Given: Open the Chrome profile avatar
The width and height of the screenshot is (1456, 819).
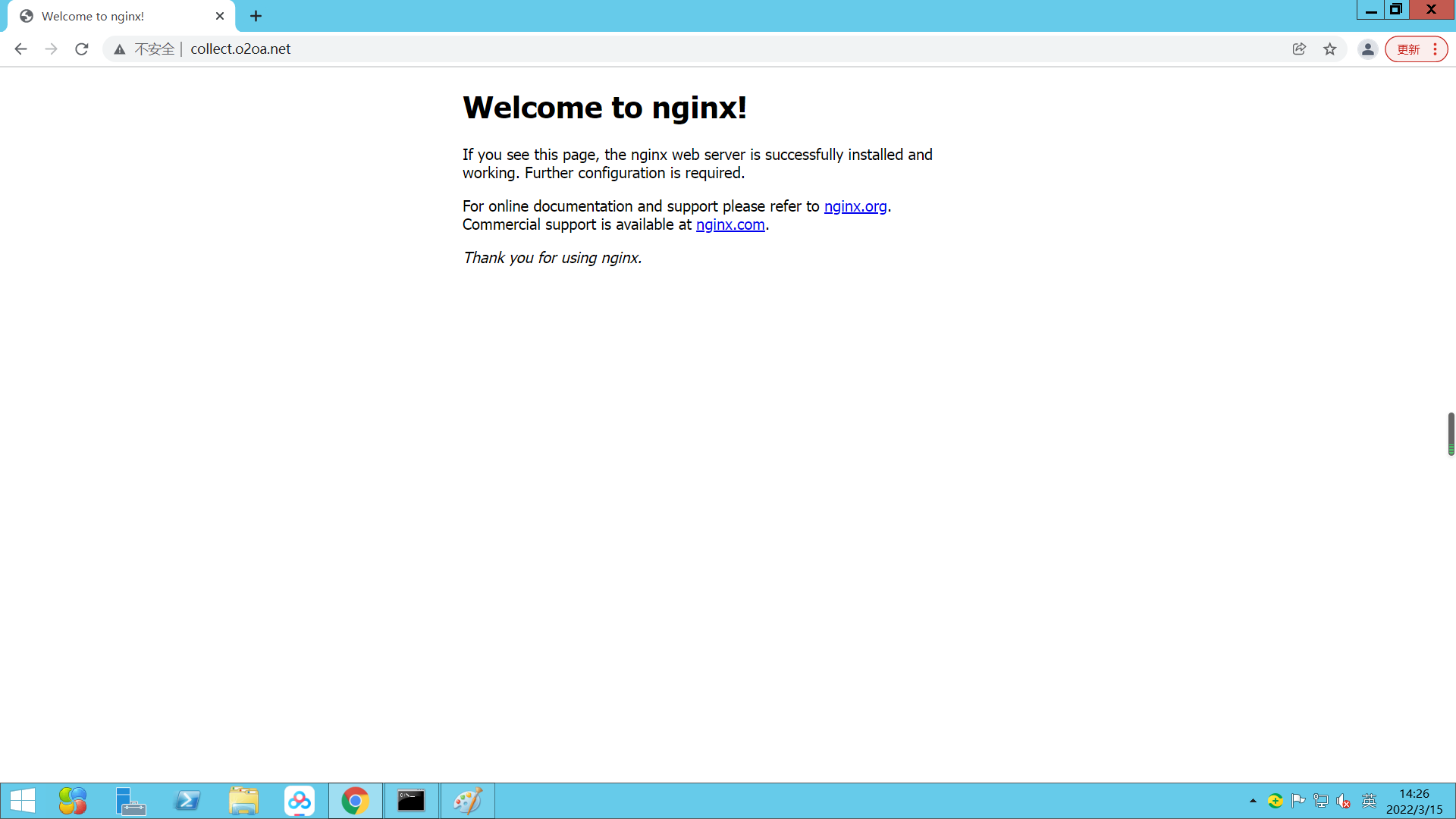Looking at the screenshot, I should point(1367,49).
